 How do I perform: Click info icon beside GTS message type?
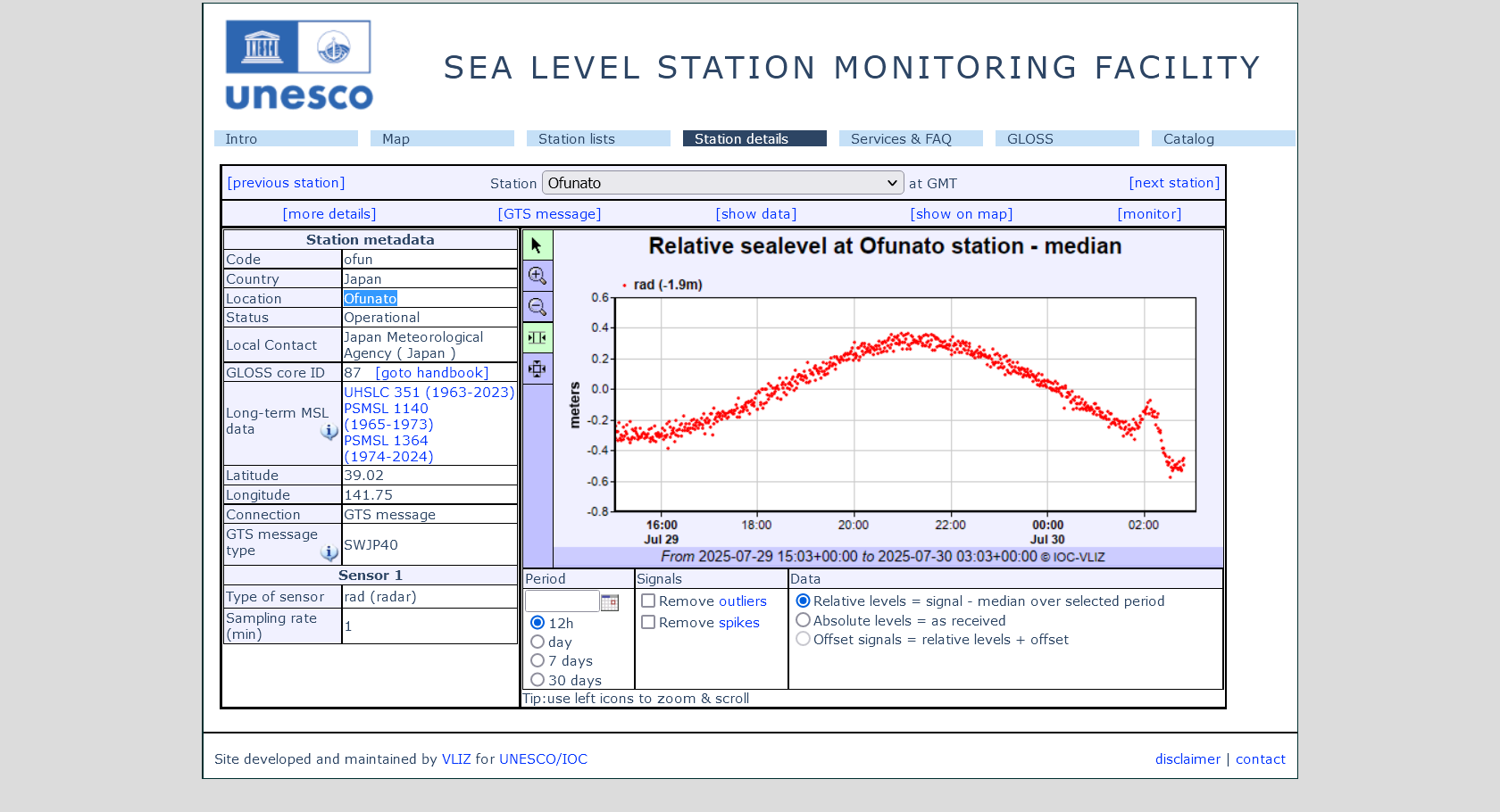click(329, 553)
